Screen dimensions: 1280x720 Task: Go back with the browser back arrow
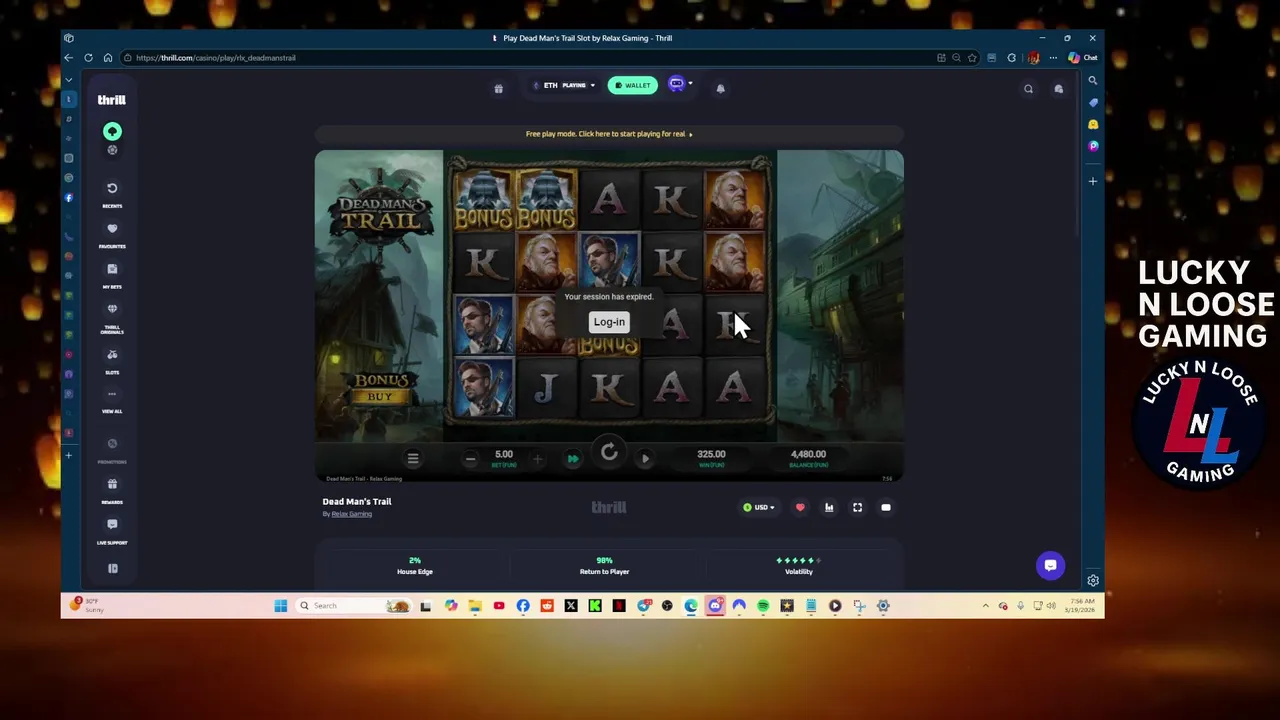pos(68,58)
